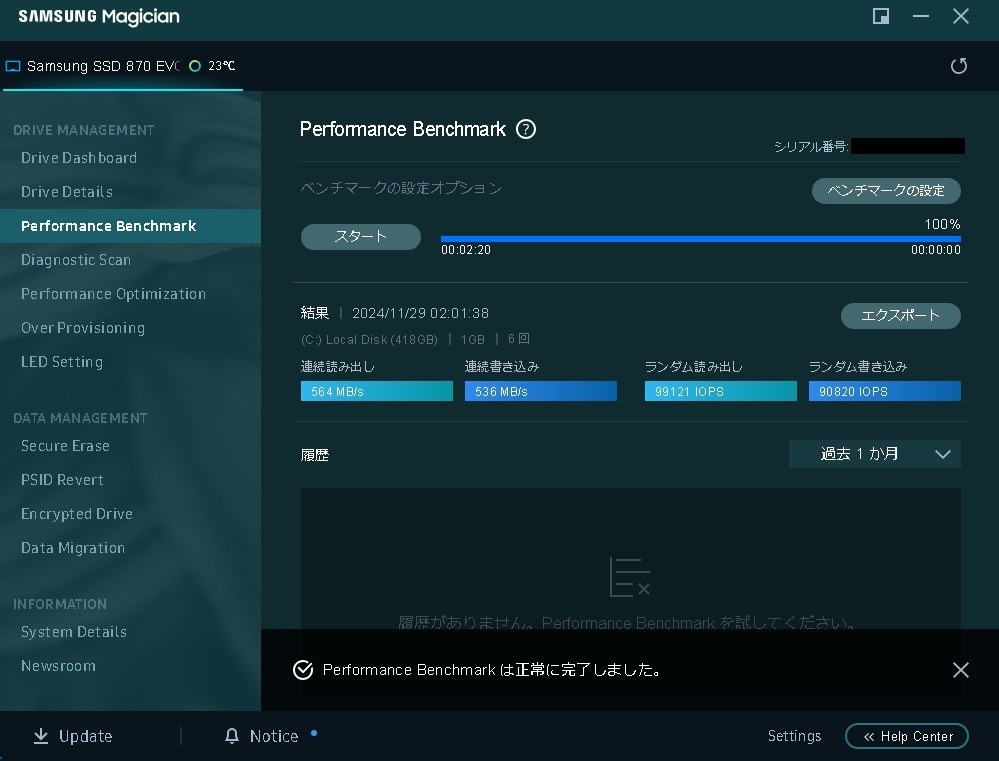The height and width of the screenshot is (761, 999).
Task: Close the Samsung Magician window
Action: 961,17
